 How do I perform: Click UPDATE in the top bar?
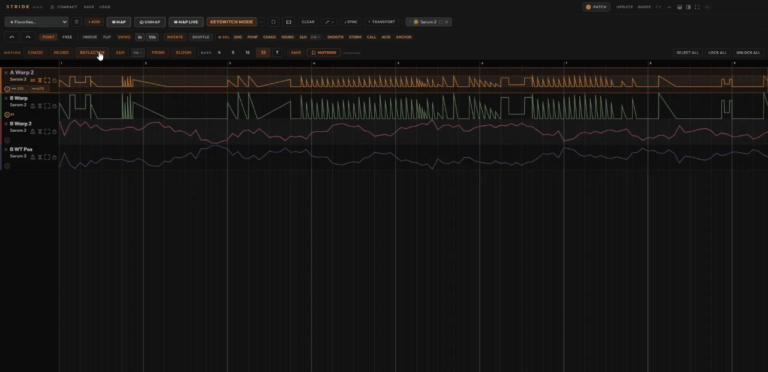click(x=624, y=7)
